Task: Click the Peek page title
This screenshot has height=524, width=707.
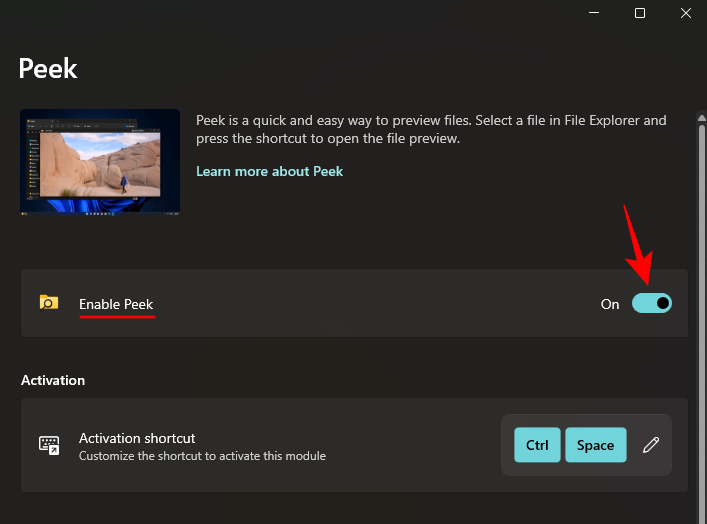Action: [48, 68]
